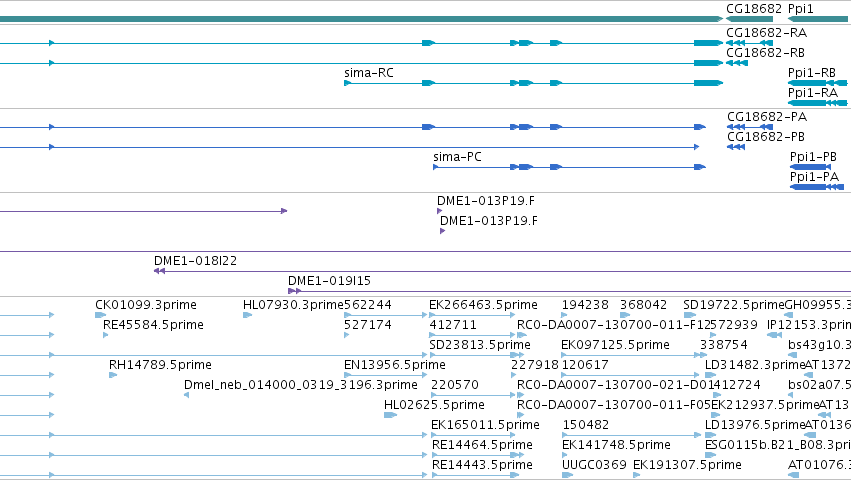Image resolution: width=851 pixels, height=480 pixels.
Task: Select the CG18682-PB protein label
Action: [x=766, y=137]
